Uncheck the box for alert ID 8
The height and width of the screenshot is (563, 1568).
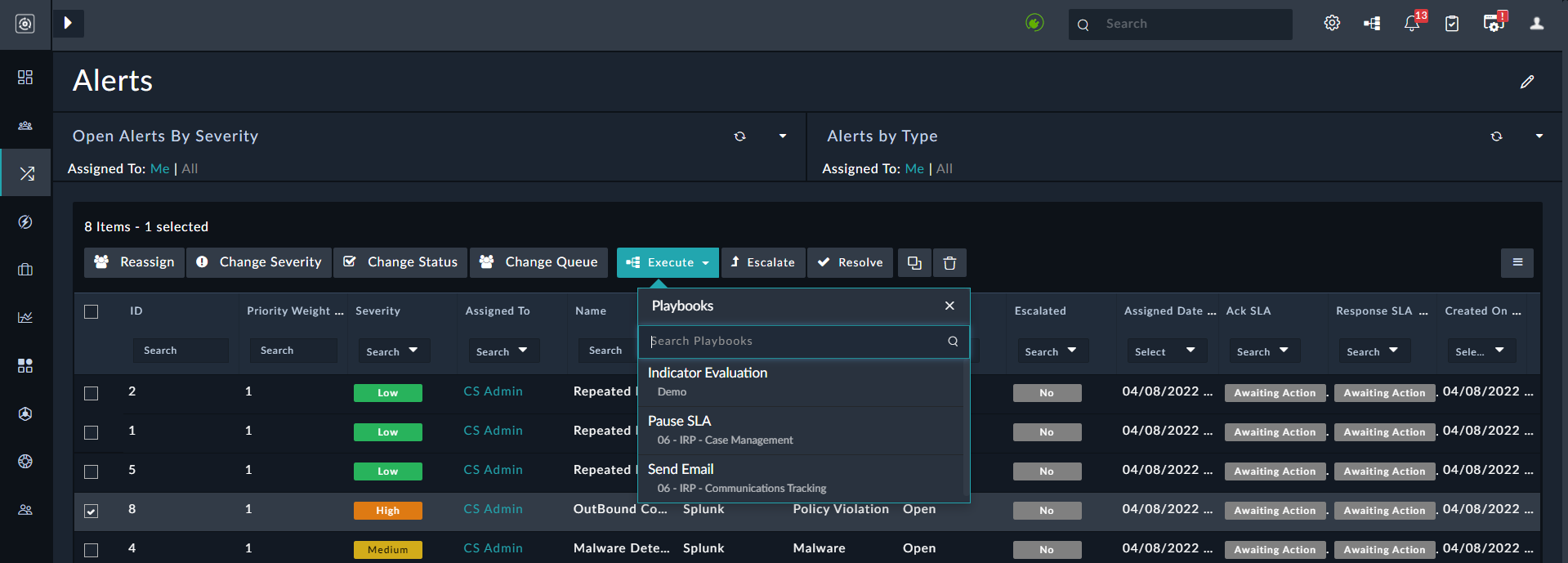click(92, 511)
